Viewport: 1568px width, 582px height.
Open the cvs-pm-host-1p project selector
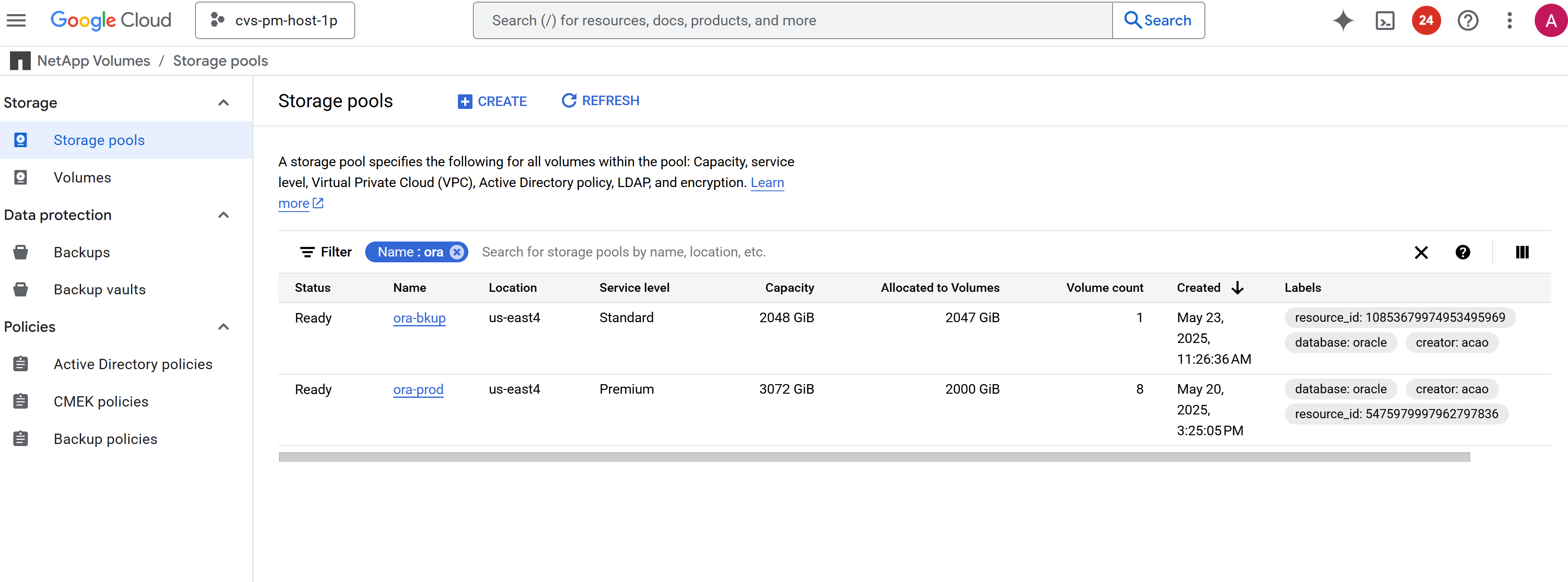[275, 20]
